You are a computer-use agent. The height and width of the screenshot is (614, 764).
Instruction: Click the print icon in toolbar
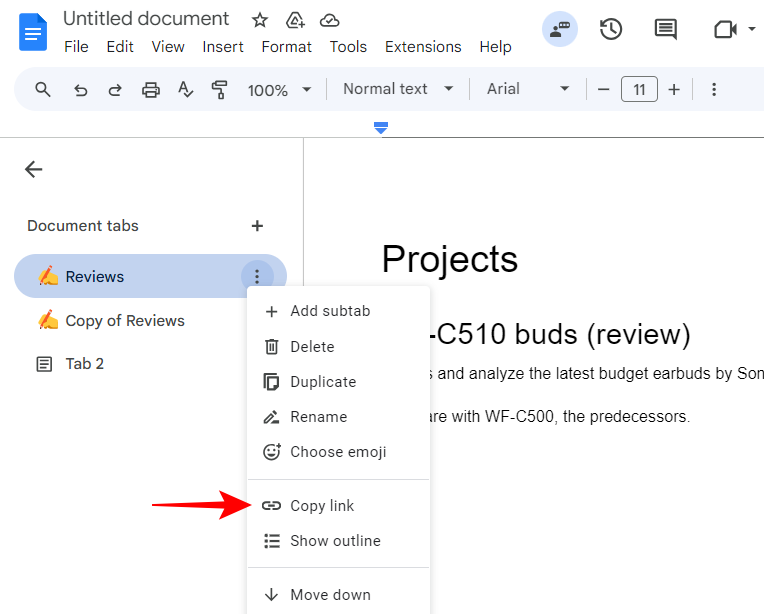pos(150,90)
